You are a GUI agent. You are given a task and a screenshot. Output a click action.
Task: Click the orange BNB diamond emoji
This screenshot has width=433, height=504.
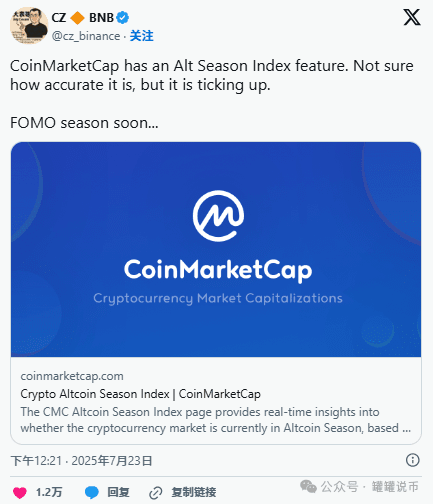77,18
